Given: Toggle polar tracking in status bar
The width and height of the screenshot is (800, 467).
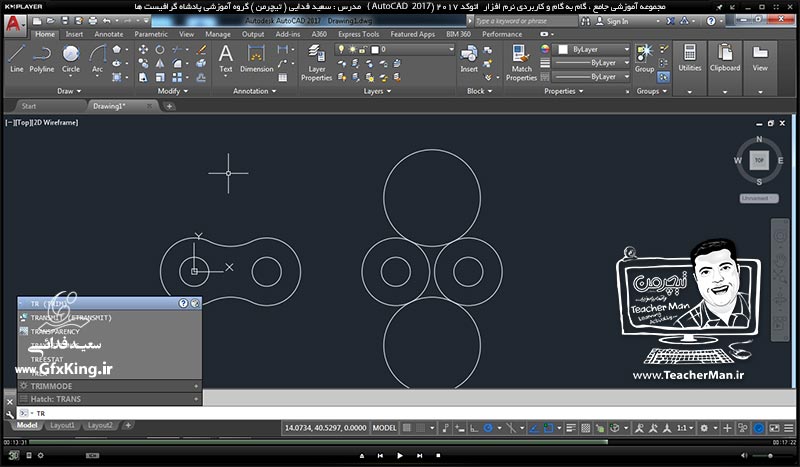Looking at the screenshot, I should pos(488,428).
